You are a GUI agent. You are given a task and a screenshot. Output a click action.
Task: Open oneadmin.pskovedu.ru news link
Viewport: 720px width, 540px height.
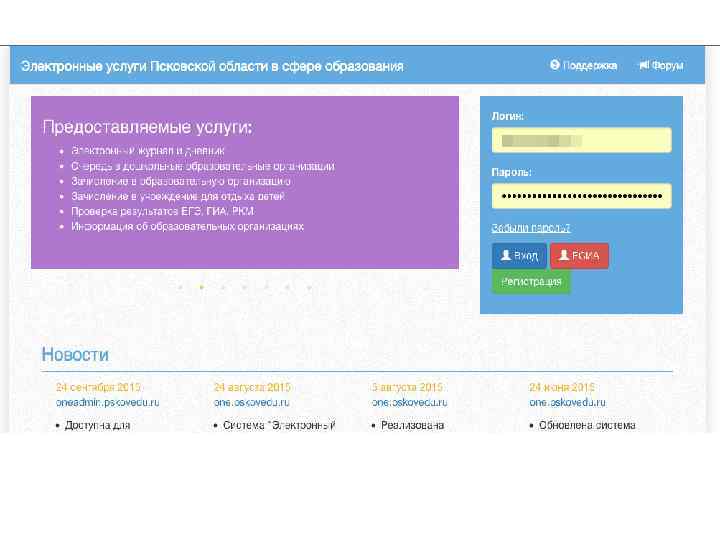(107, 403)
